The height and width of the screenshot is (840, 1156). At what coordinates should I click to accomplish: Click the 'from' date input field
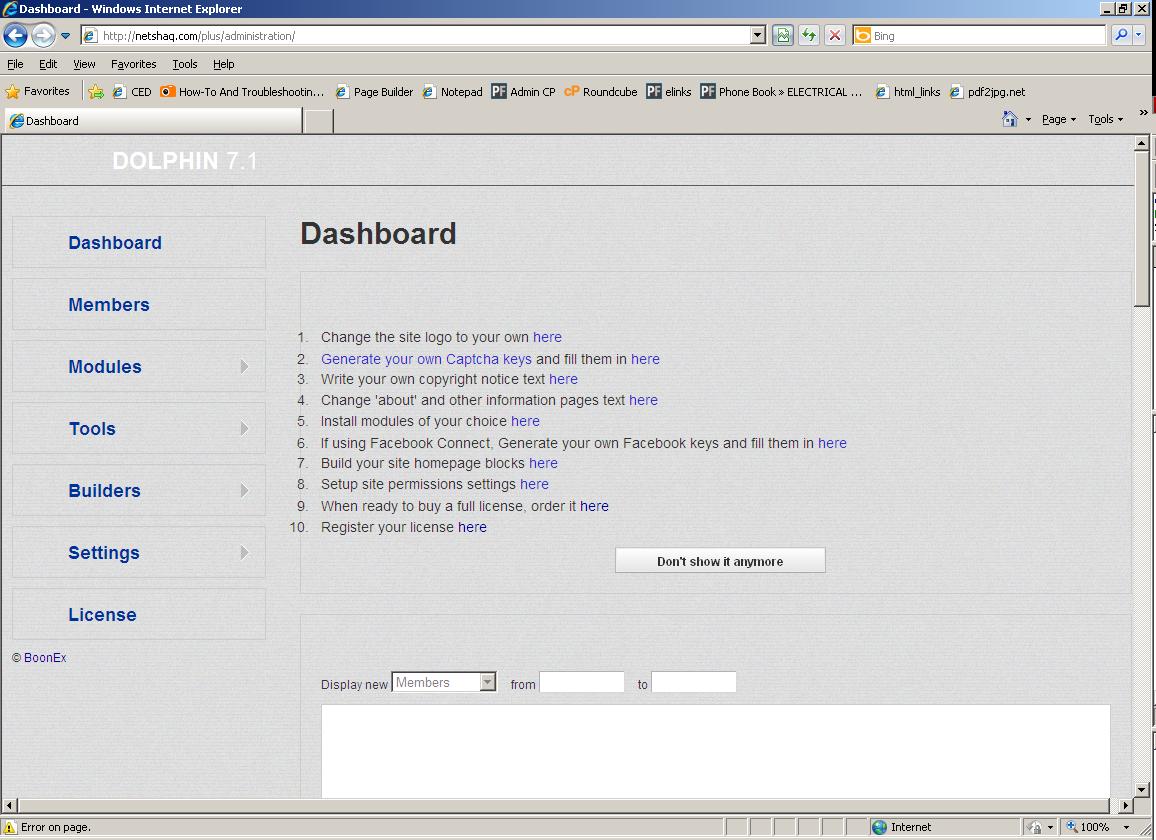coord(581,682)
